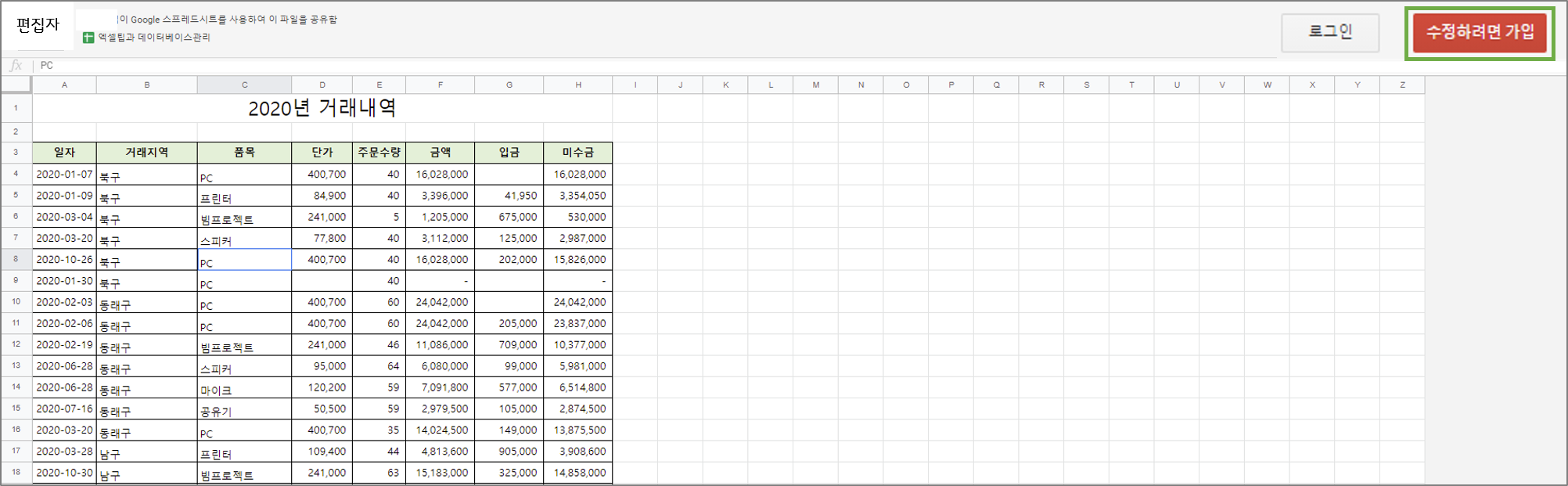Image resolution: width=1568 pixels, height=486 pixels.
Task: Select date cell 2020-01-07
Action: coord(64,175)
